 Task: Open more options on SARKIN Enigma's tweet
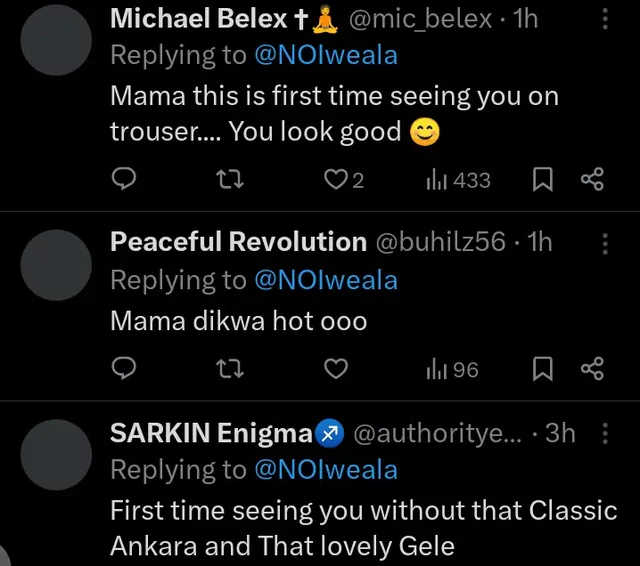pyautogui.click(x=605, y=433)
